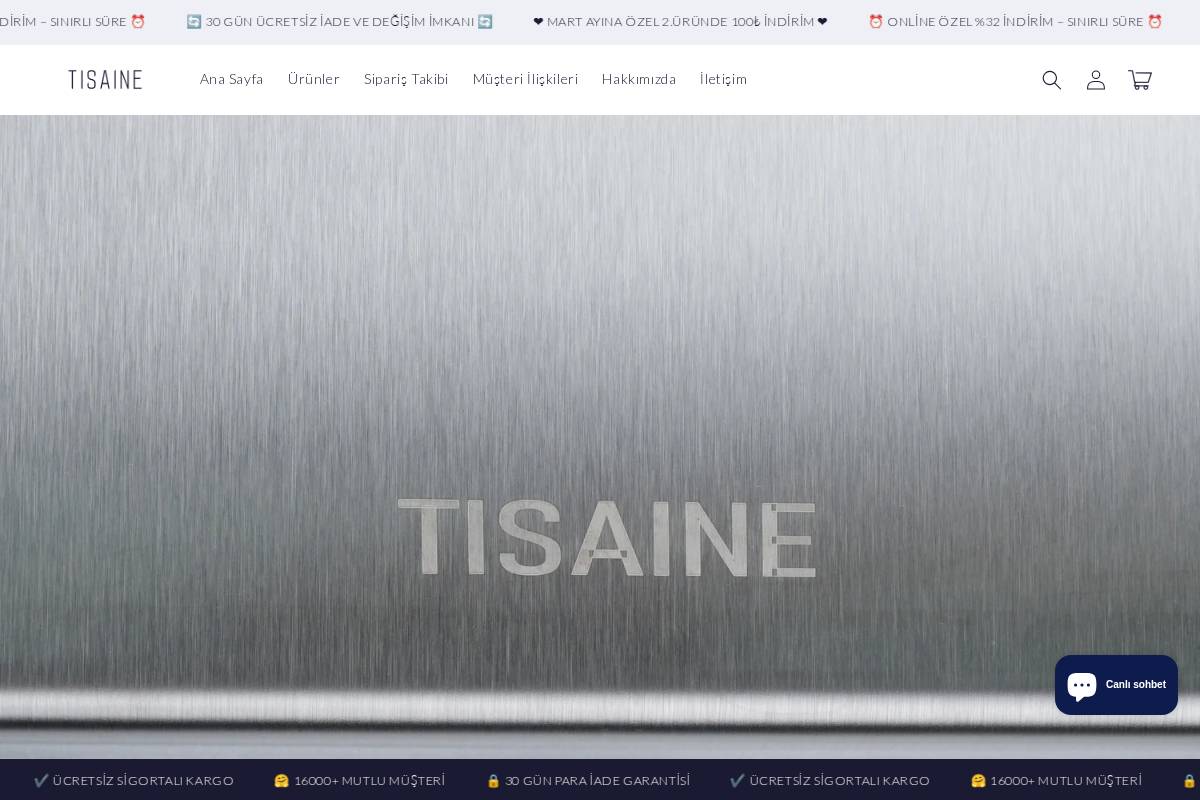Click the MART AYINA ÖZEL discount banner text
This screenshot has height=800, width=1200.
pyautogui.click(x=681, y=21)
